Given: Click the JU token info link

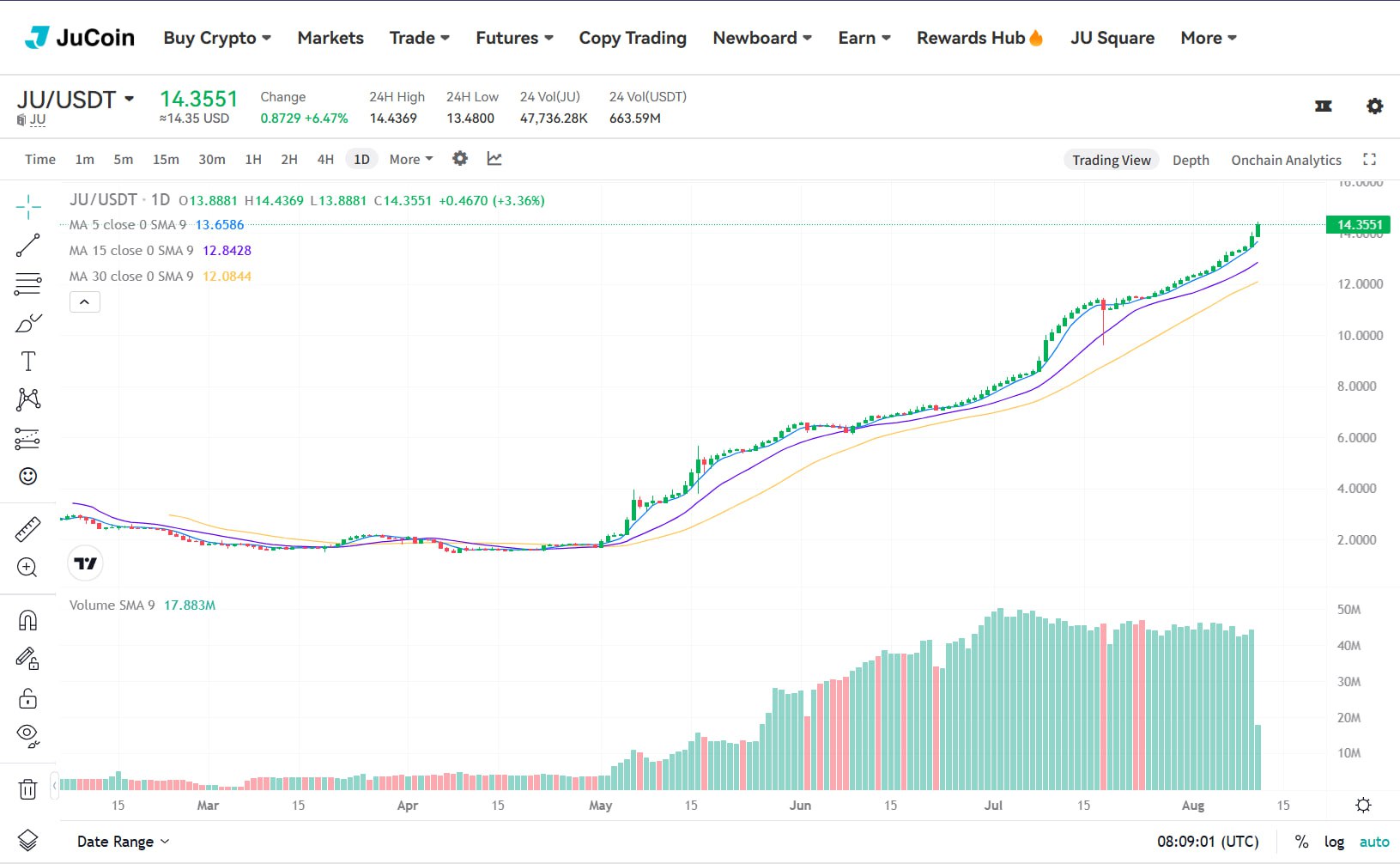Looking at the screenshot, I should (32, 120).
